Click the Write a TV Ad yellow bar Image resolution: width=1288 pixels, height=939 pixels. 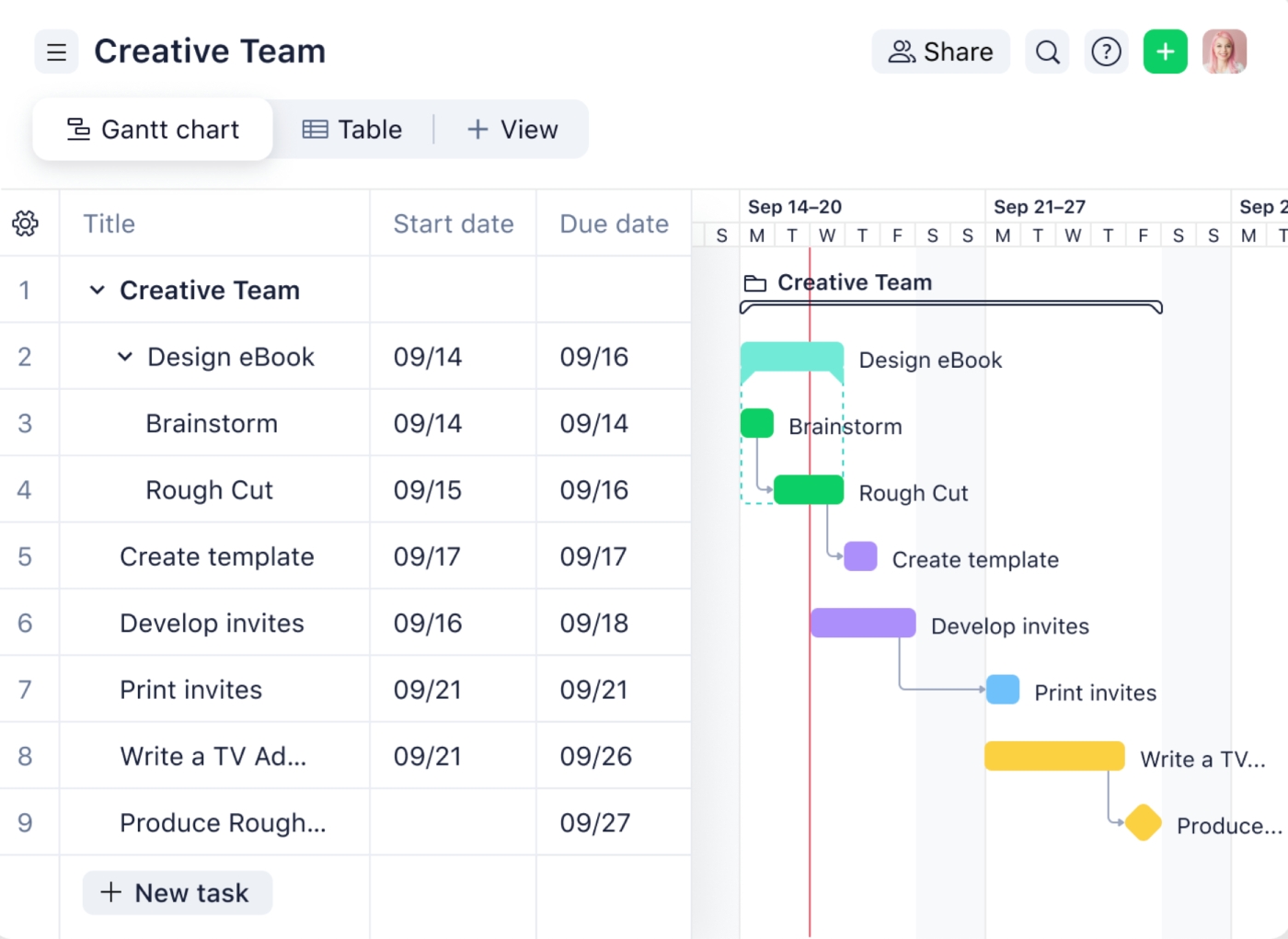coord(1053,756)
